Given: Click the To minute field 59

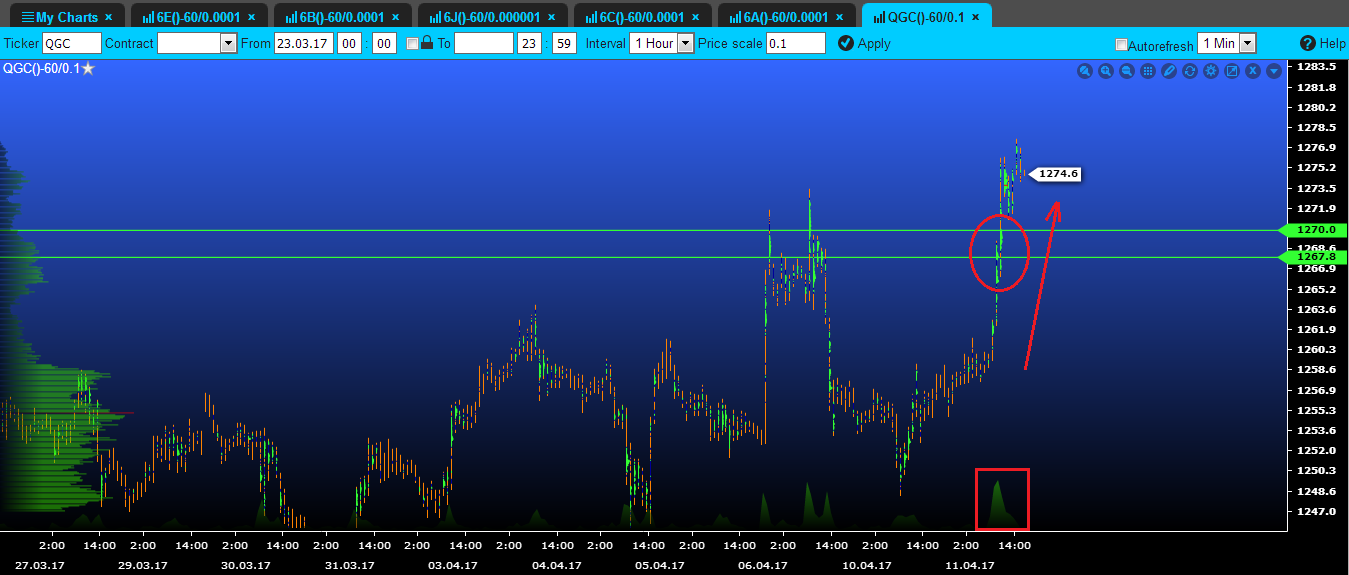Looking at the screenshot, I should 564,43.
